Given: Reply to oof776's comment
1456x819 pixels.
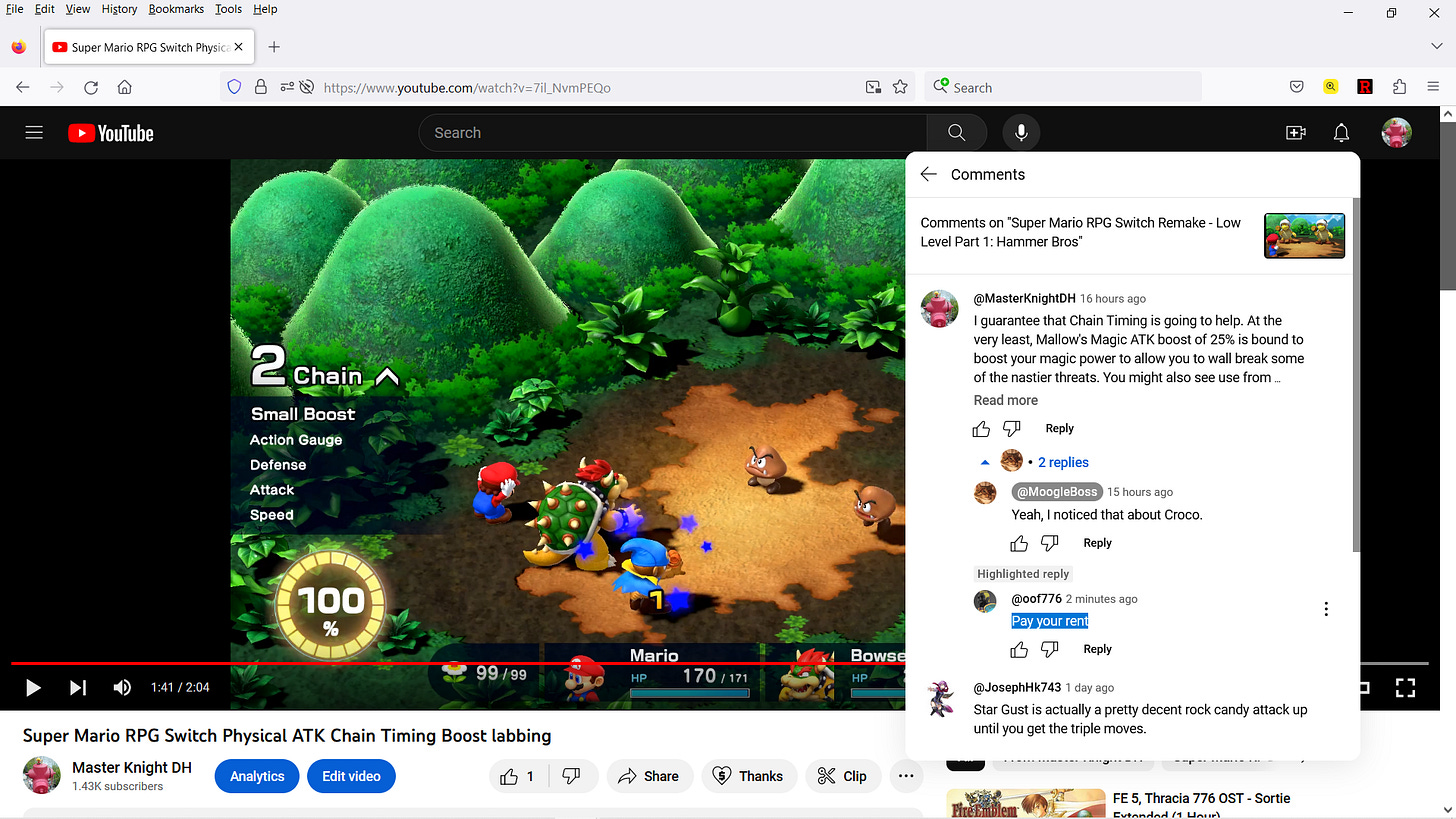Looking at the screenshot, I should [x=1097, y=650].
